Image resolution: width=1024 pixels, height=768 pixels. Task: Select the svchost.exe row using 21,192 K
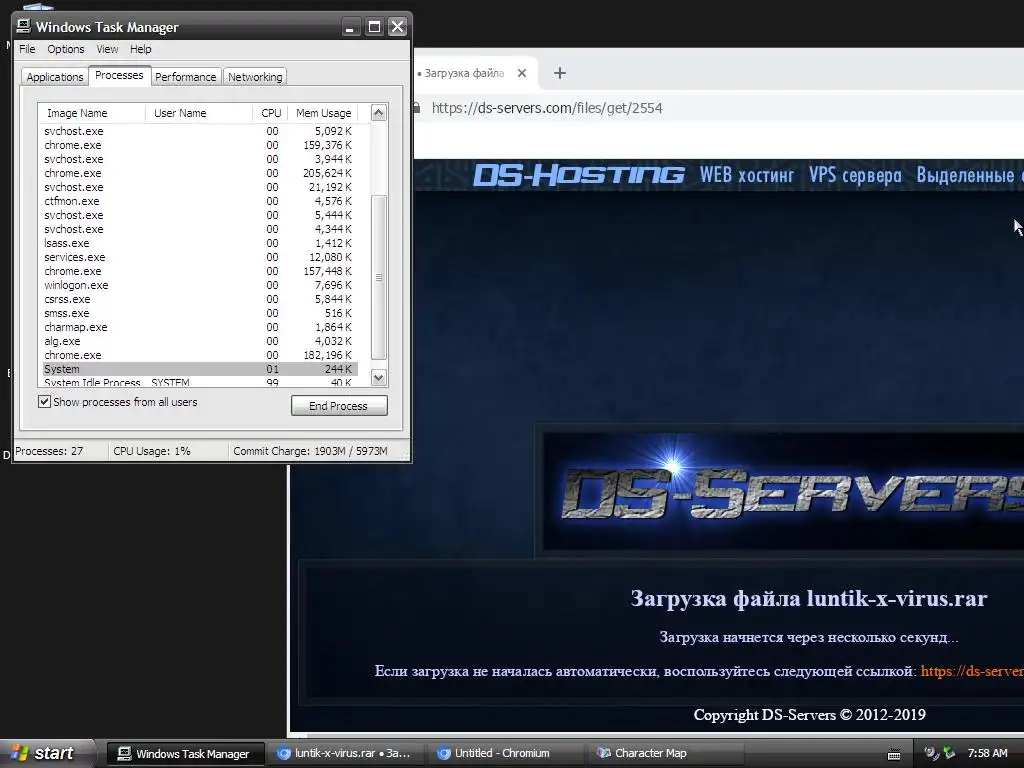coord(200,187)
